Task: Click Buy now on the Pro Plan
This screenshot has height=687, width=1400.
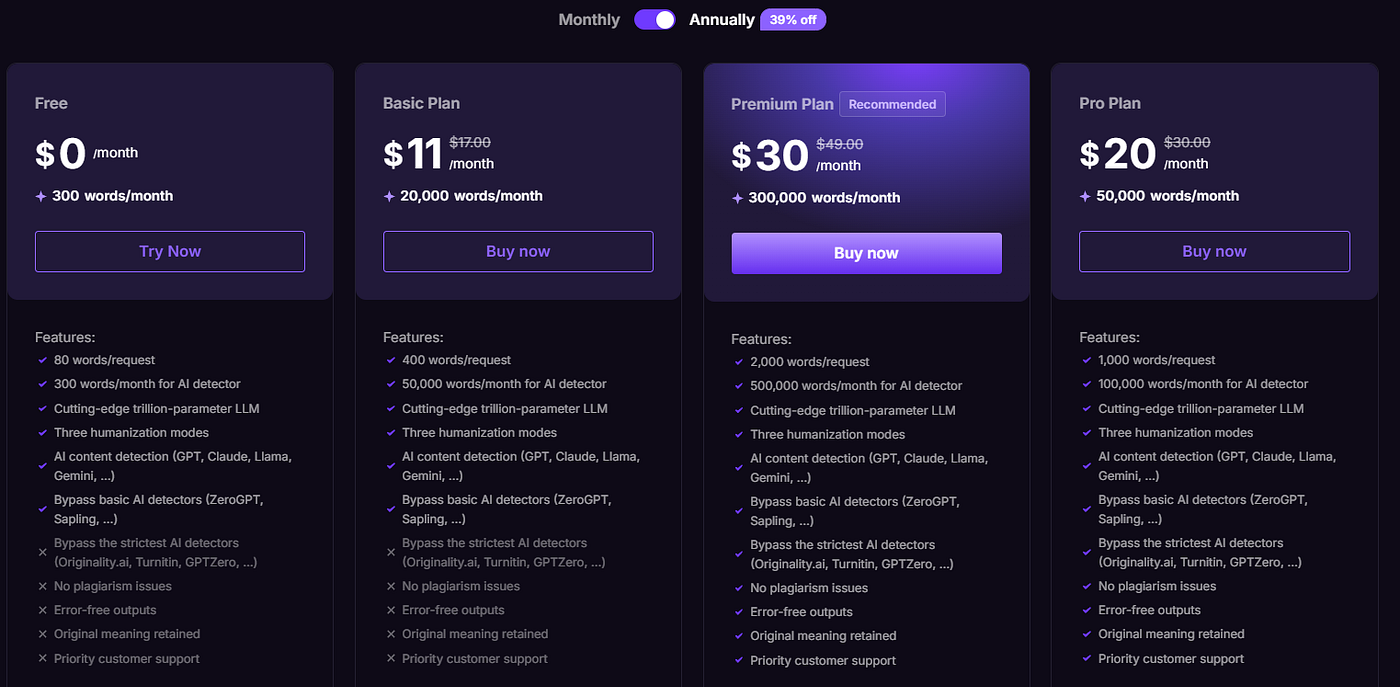Action: click(x=1214, y=251)
